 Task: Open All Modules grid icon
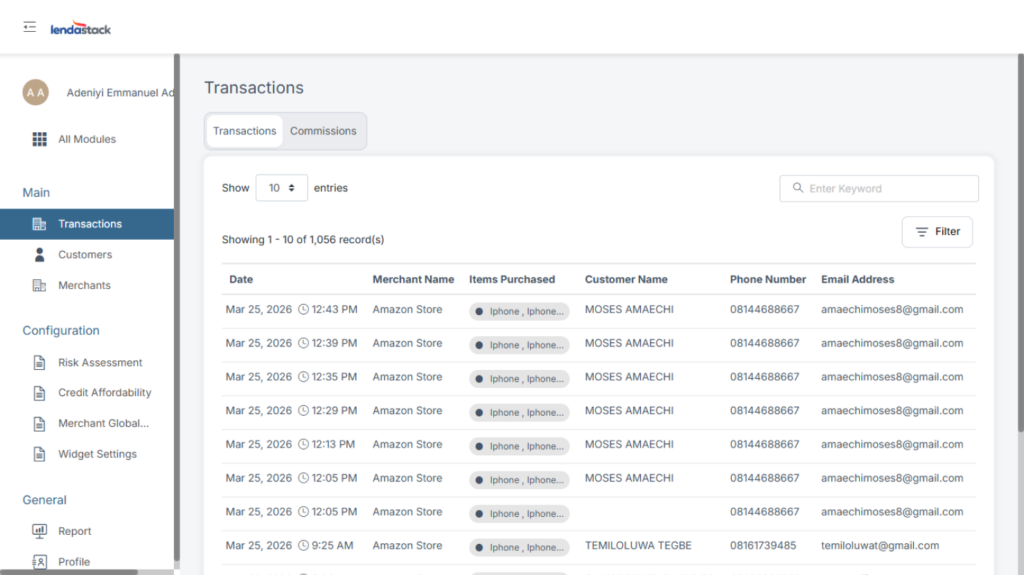point(40,139)
